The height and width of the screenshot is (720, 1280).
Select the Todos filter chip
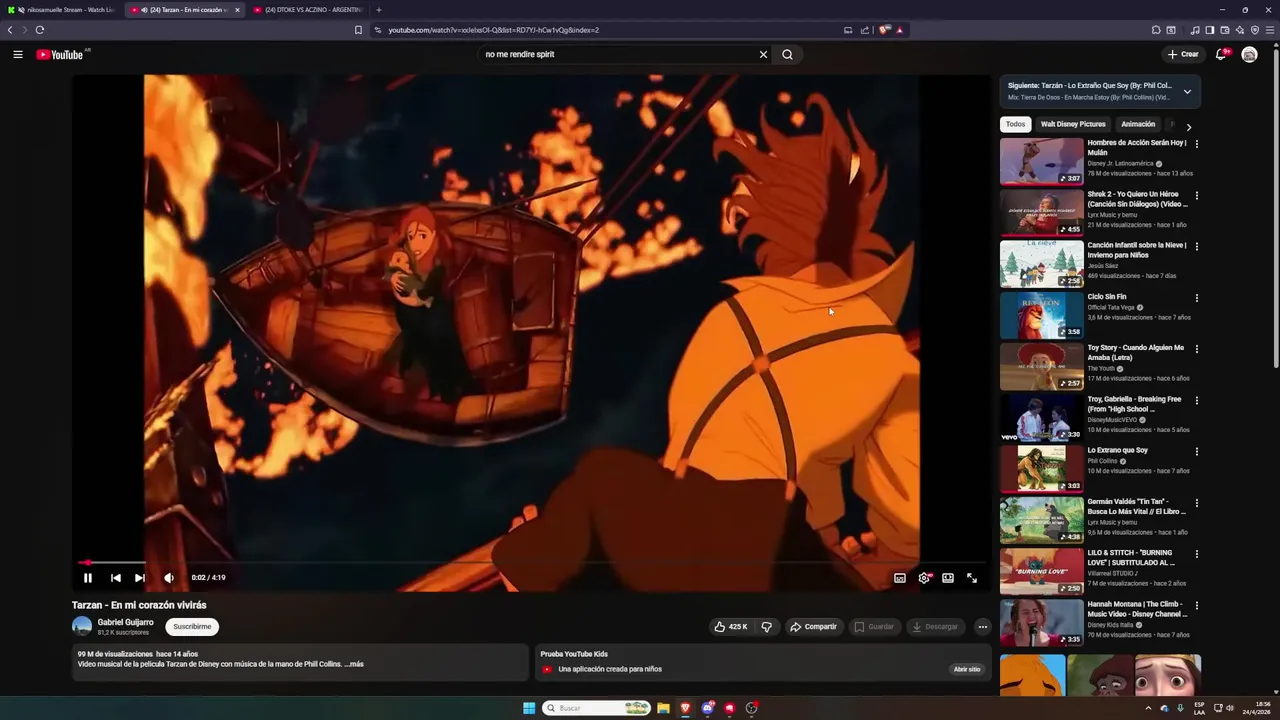pyautogui.click(x=1015, y=124)
